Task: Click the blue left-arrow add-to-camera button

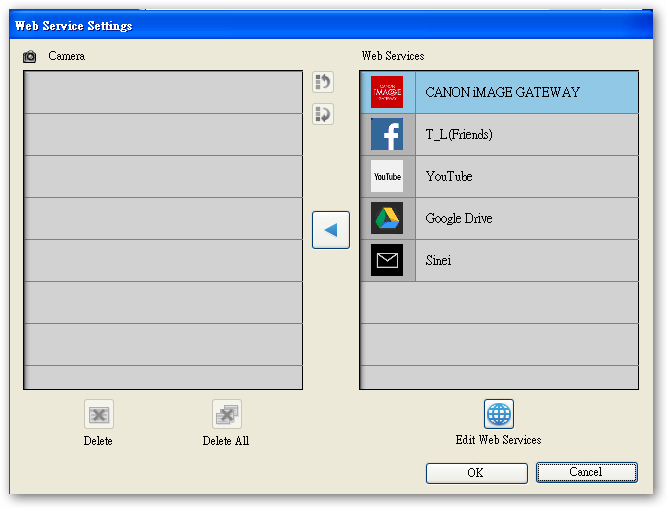Action: point(331,230)
